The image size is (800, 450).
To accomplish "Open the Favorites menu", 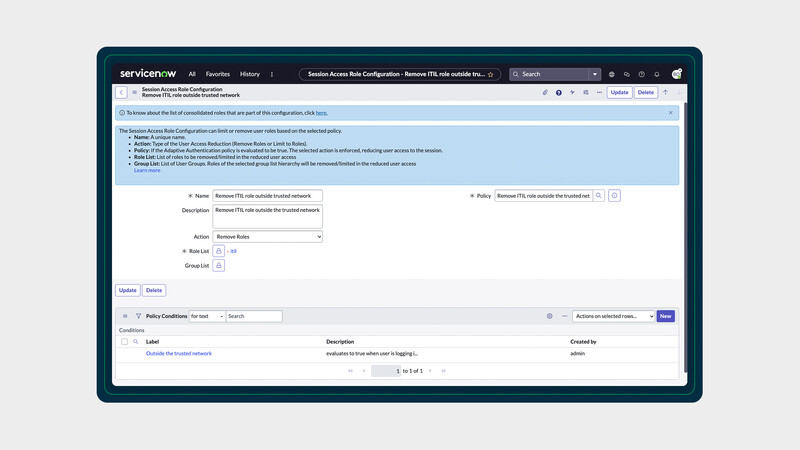I will point(217,74).
